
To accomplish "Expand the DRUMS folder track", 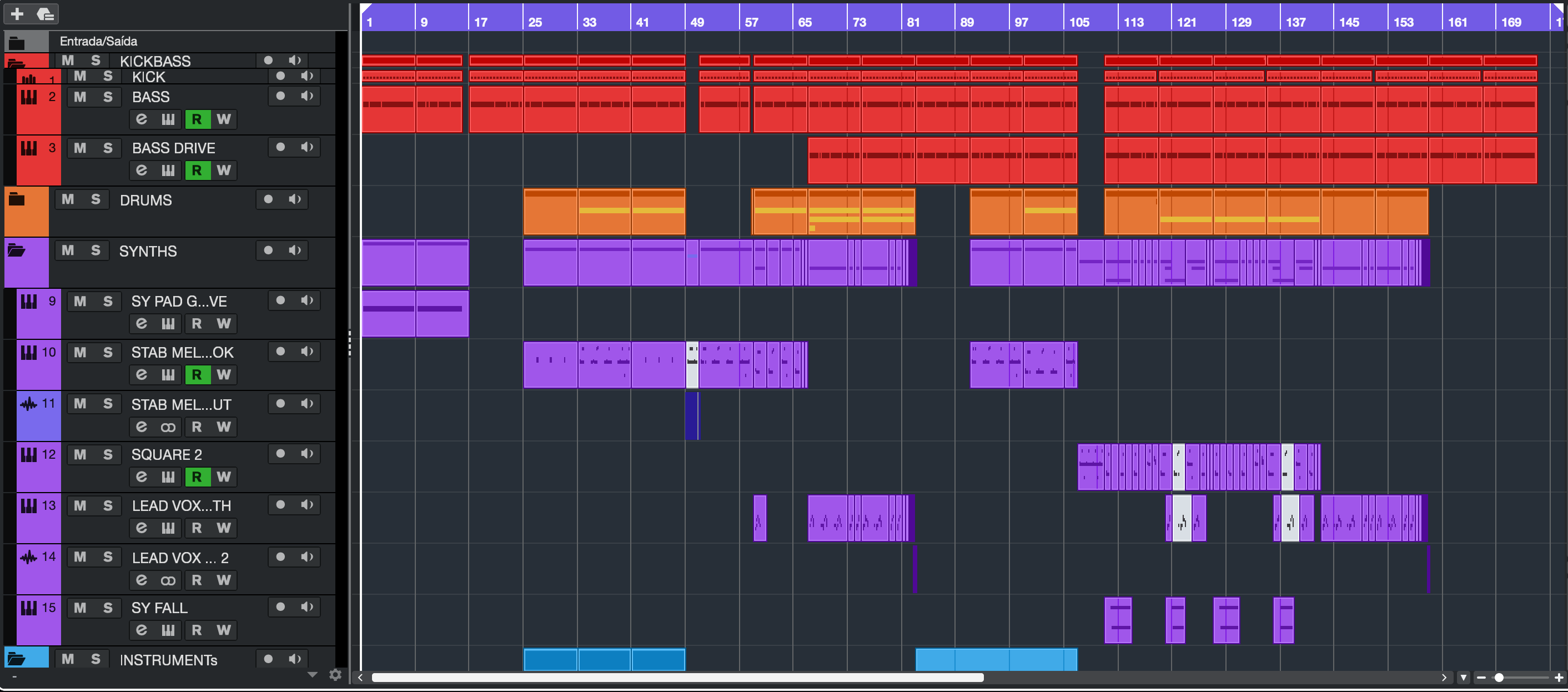I will click(17, 199).
